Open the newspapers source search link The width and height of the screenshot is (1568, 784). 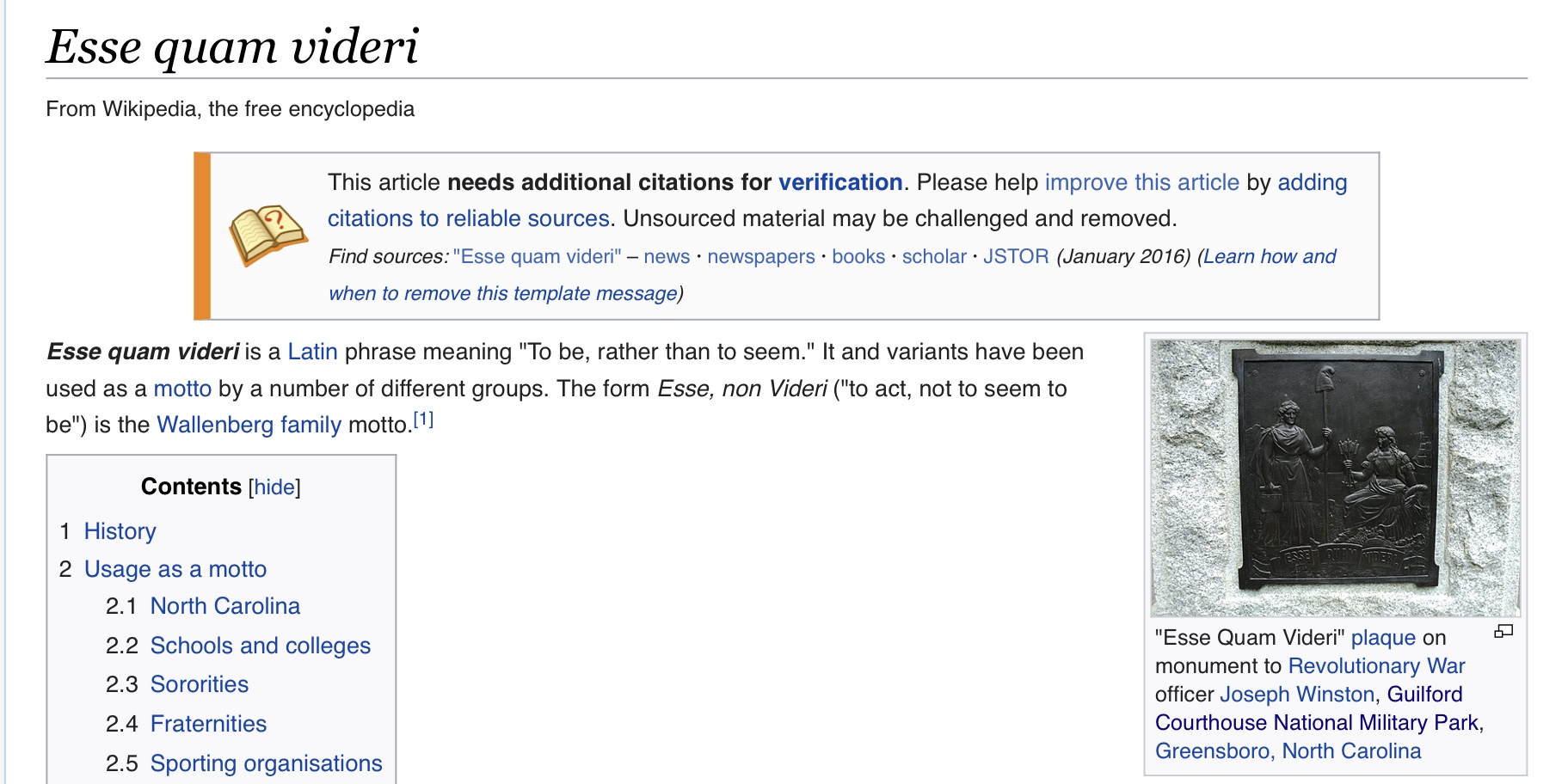coord(760,256)
